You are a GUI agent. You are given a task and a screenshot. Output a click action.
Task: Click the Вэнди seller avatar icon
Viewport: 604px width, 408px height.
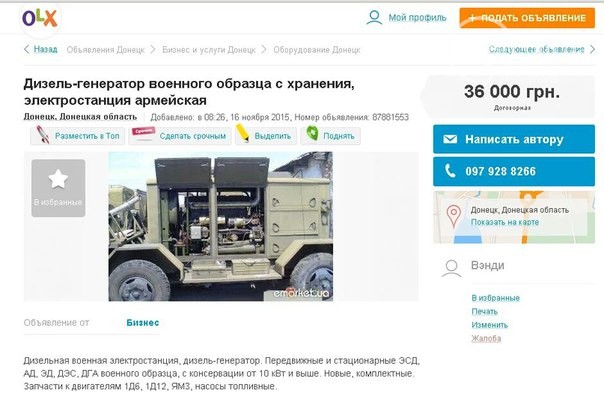point(451,269)
